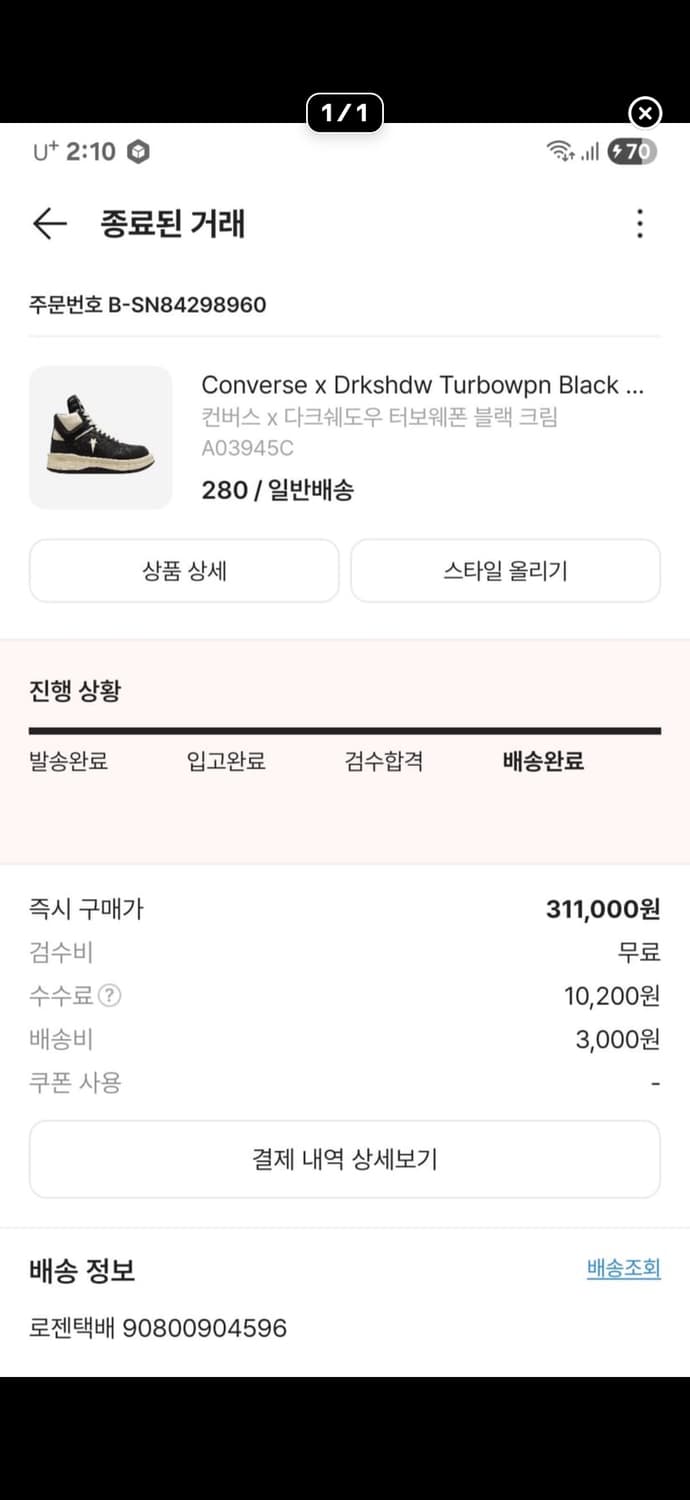Open 배송조회 shipment tracking link
Viewport: 690px width, 1500px height.
tap(624, 1268)
